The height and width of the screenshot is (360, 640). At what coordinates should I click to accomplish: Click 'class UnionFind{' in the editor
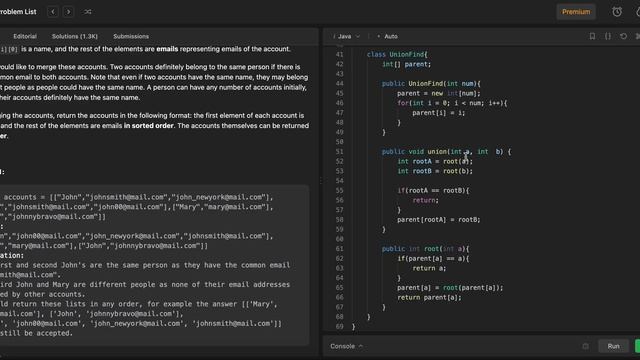(x=397, y=54)
